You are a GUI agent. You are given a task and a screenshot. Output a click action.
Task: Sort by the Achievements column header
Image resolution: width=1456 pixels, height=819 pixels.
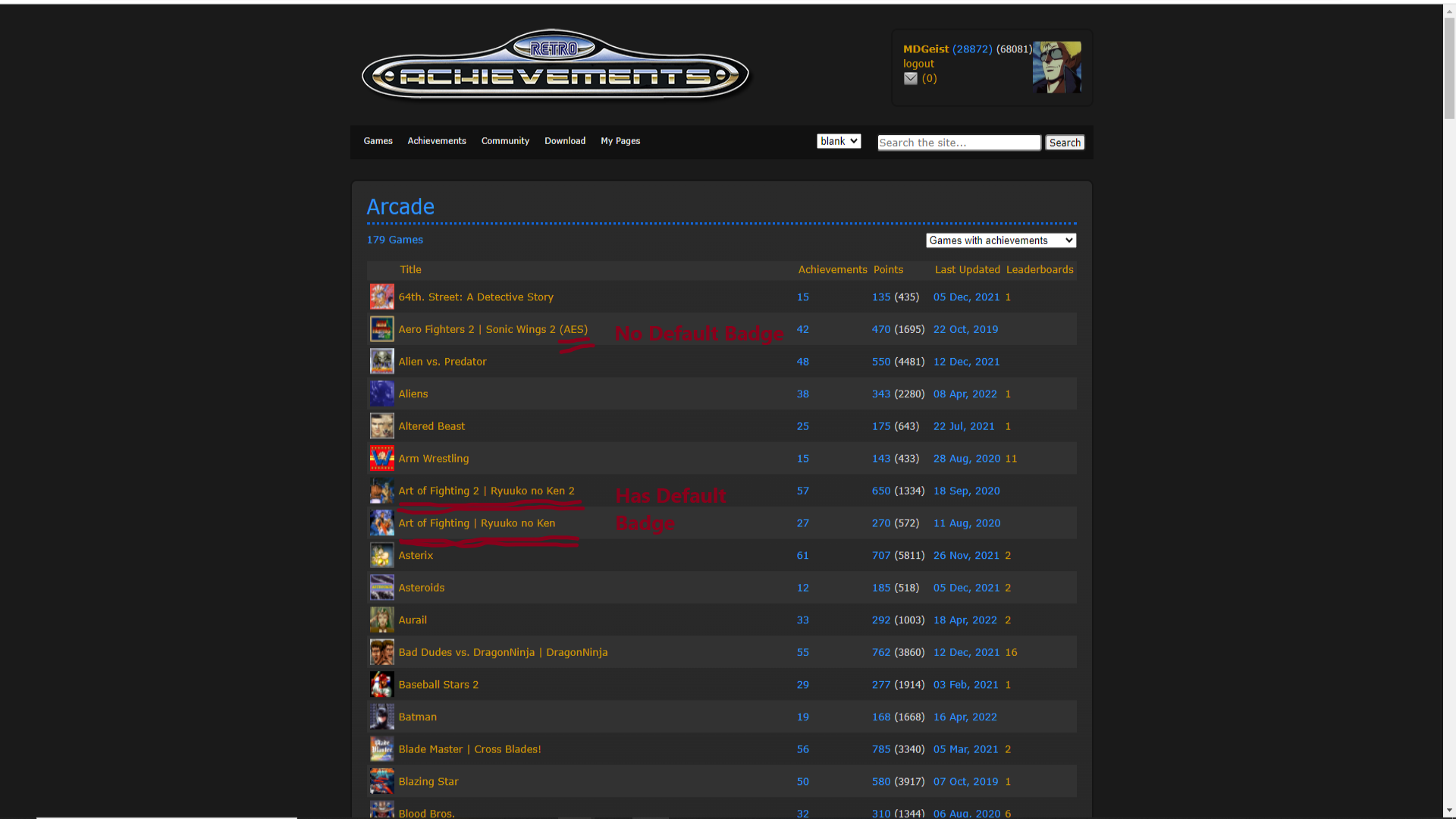833,270
